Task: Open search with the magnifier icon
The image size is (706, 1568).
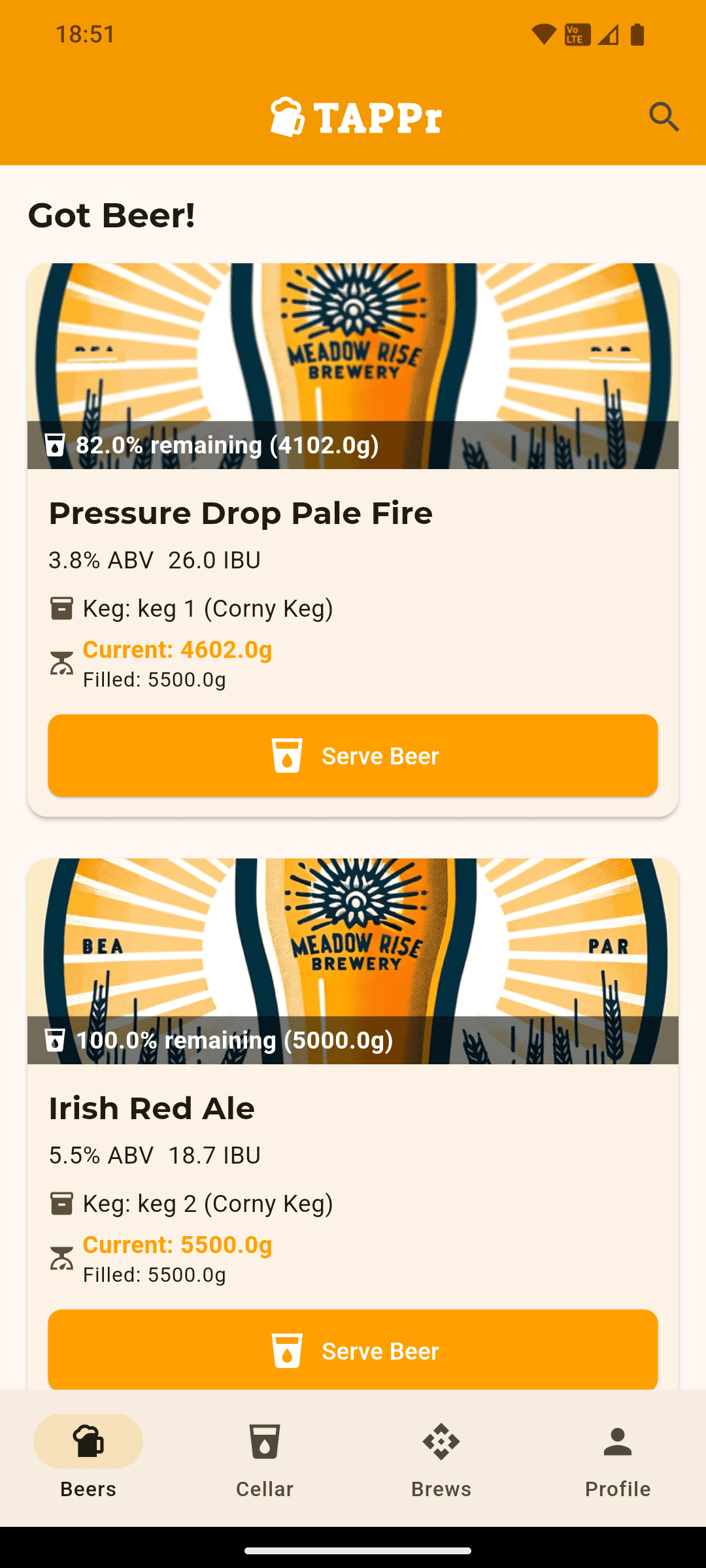Action: click(664, 117)
